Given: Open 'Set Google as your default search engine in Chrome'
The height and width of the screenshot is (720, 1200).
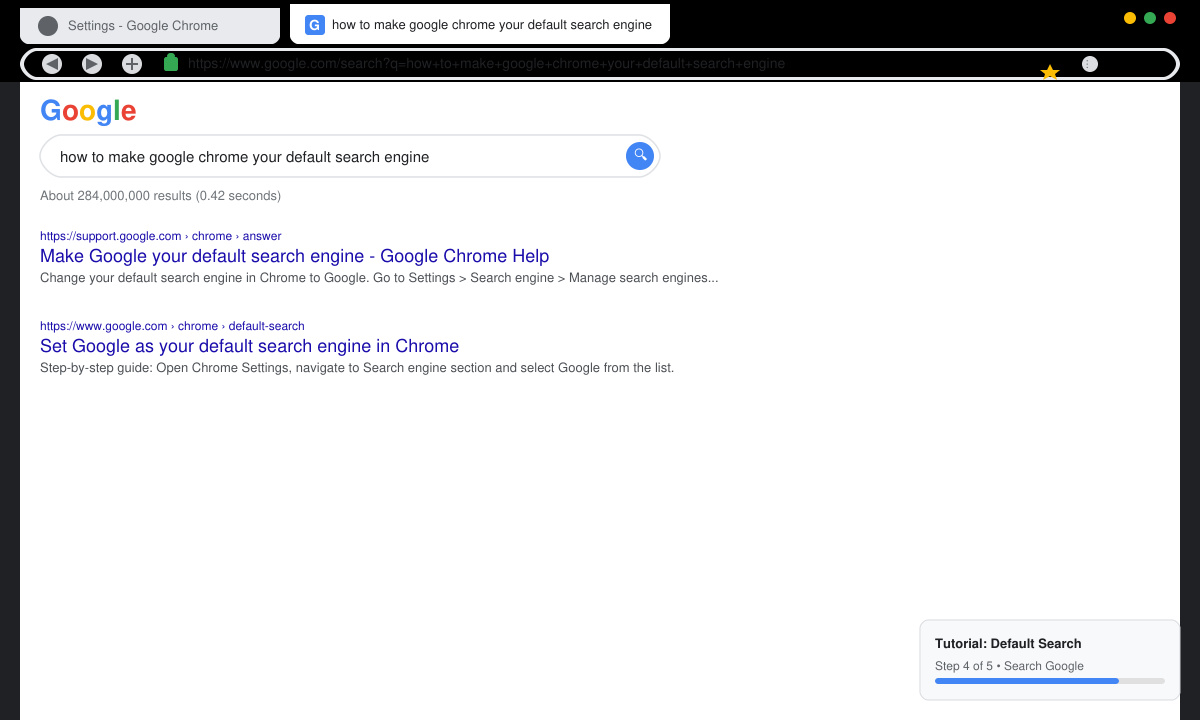Looking at the screenshot, I should [250, 346].
